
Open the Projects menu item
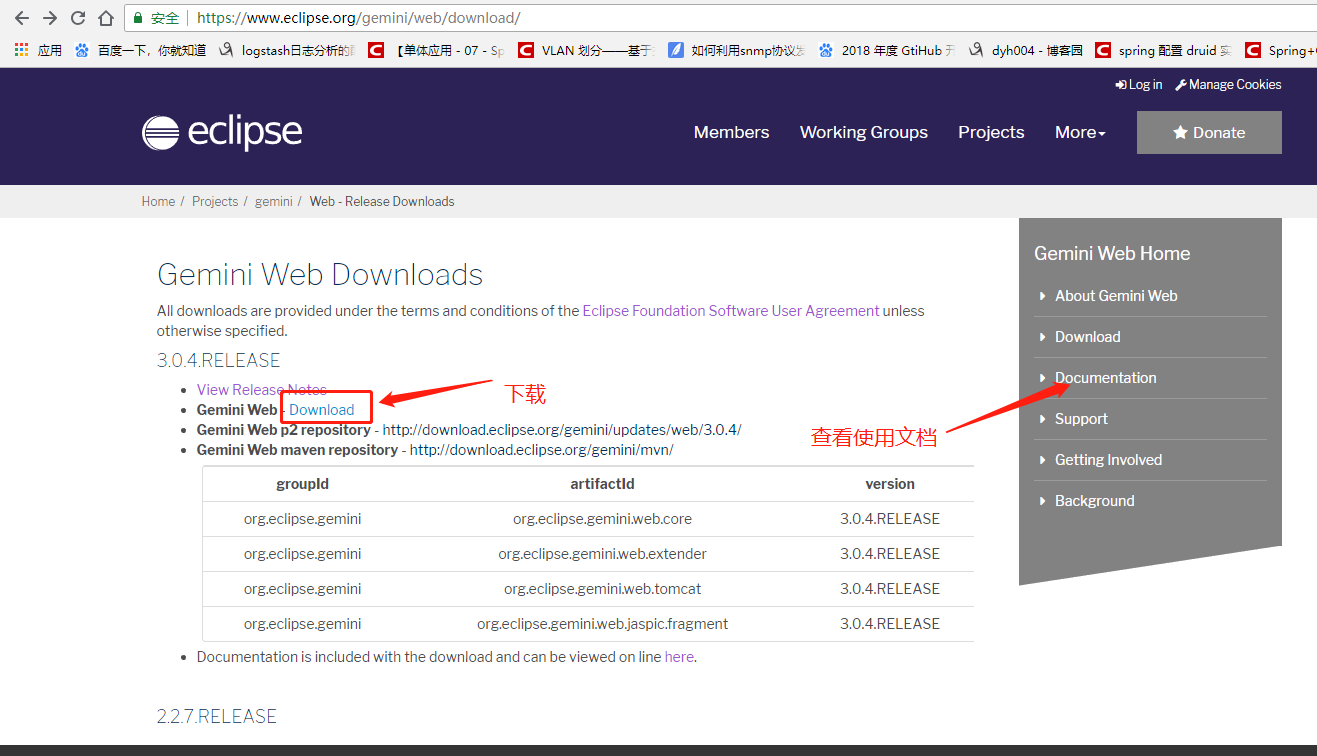991,132
